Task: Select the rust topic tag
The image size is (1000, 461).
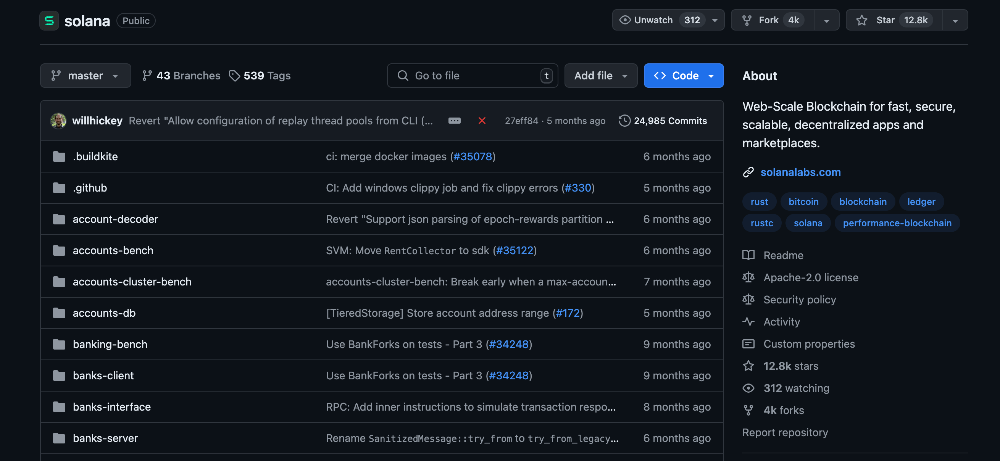Action: 759,202
